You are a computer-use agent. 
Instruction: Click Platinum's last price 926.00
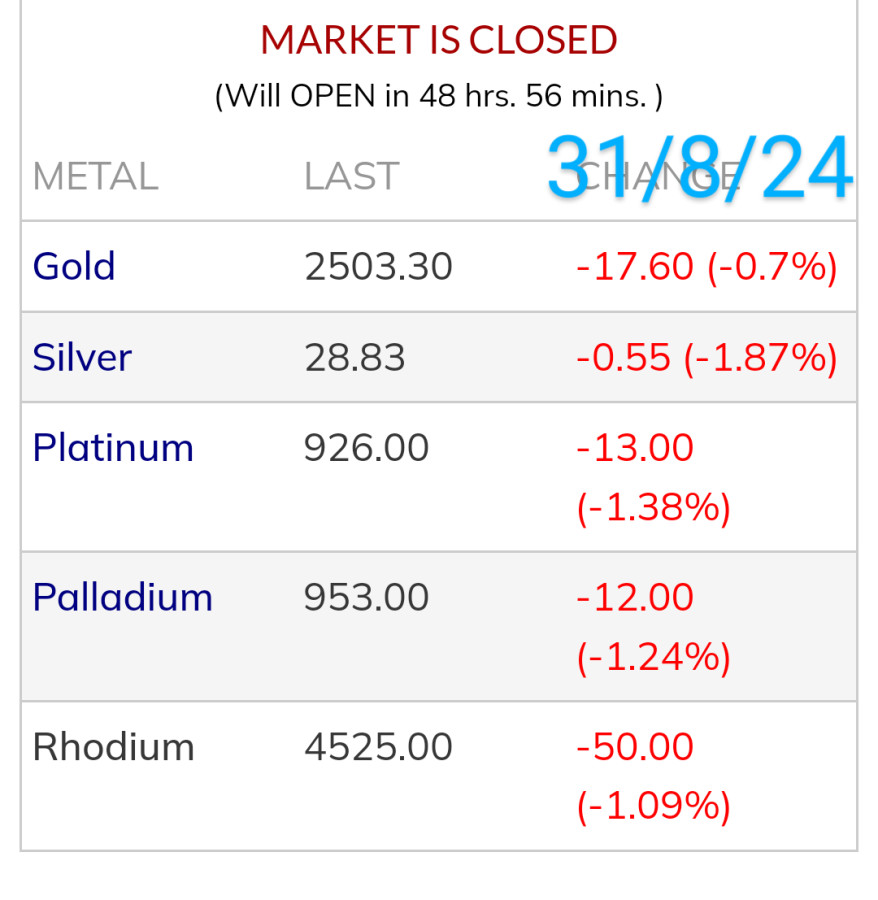pyautogui.click(x=366, y=447)
